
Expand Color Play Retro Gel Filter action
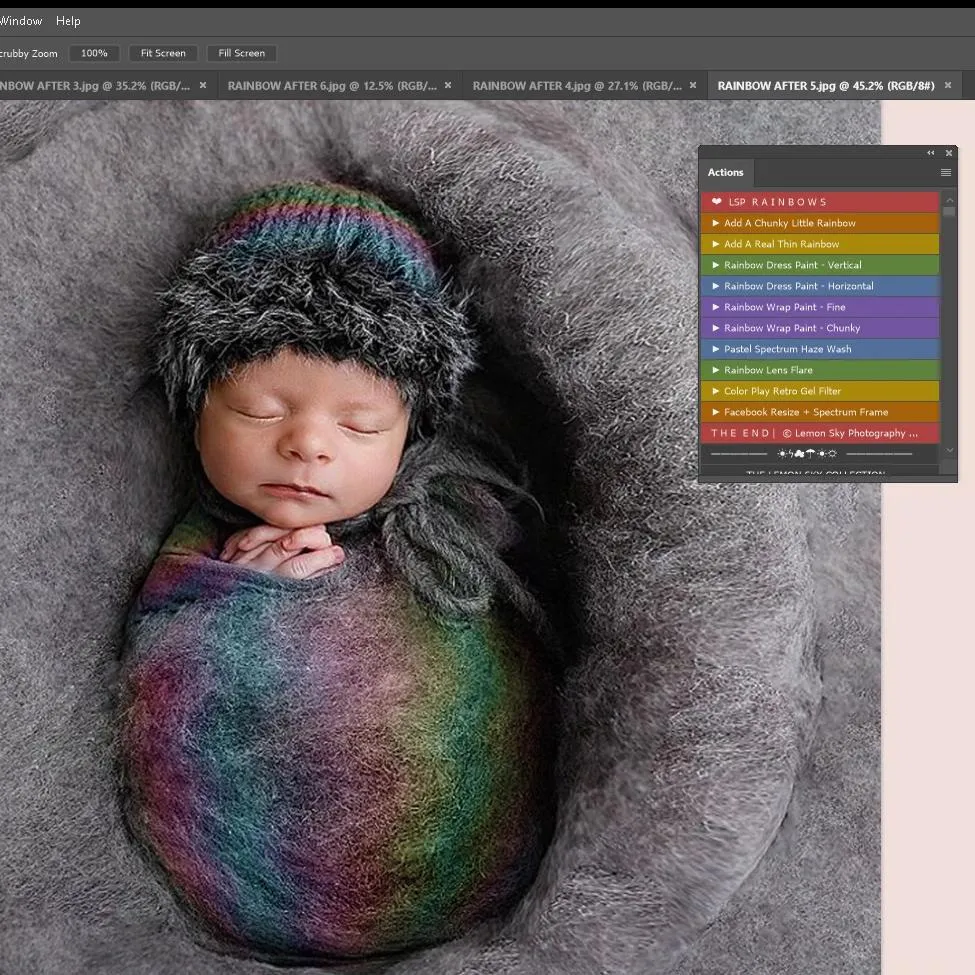click(716, 391)
